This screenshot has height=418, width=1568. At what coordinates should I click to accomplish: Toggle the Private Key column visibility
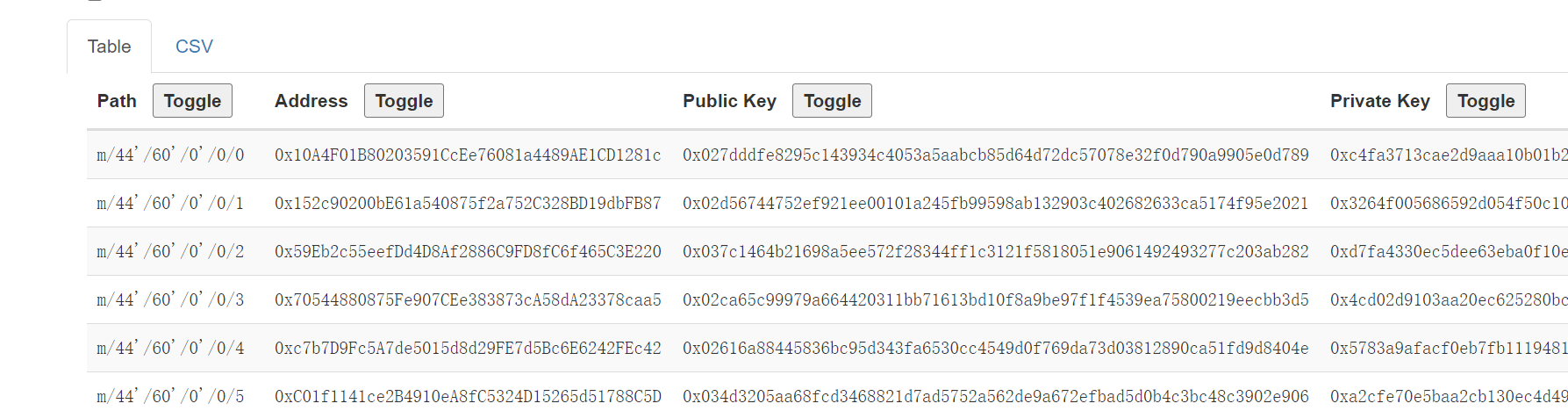coord(1486,101)
